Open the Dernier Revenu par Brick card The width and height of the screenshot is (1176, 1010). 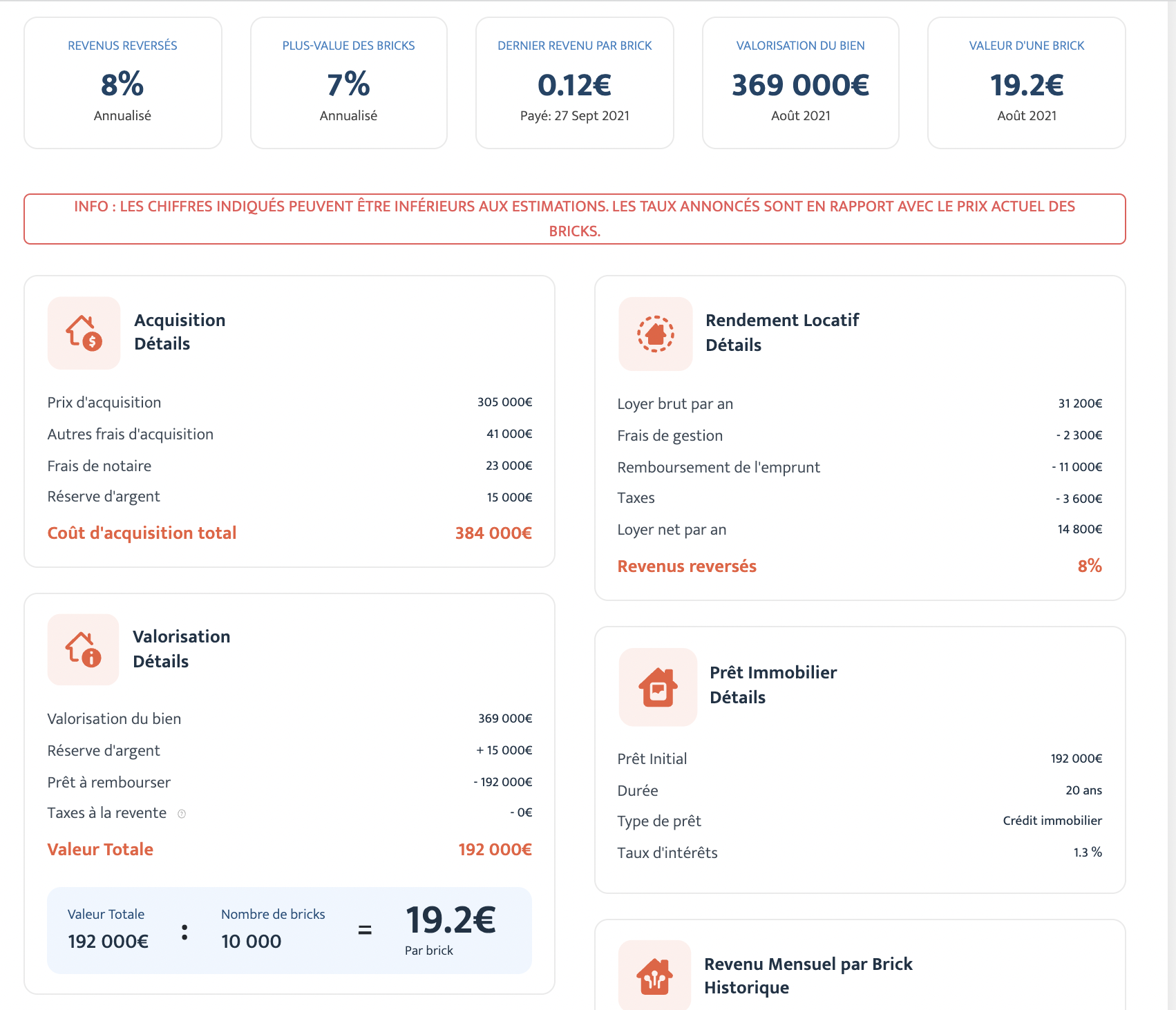click(574, 83)
